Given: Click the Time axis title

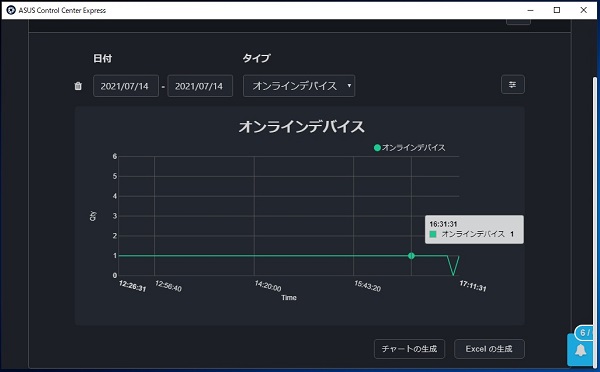Looking at the screenshot, I should (289, 297).
